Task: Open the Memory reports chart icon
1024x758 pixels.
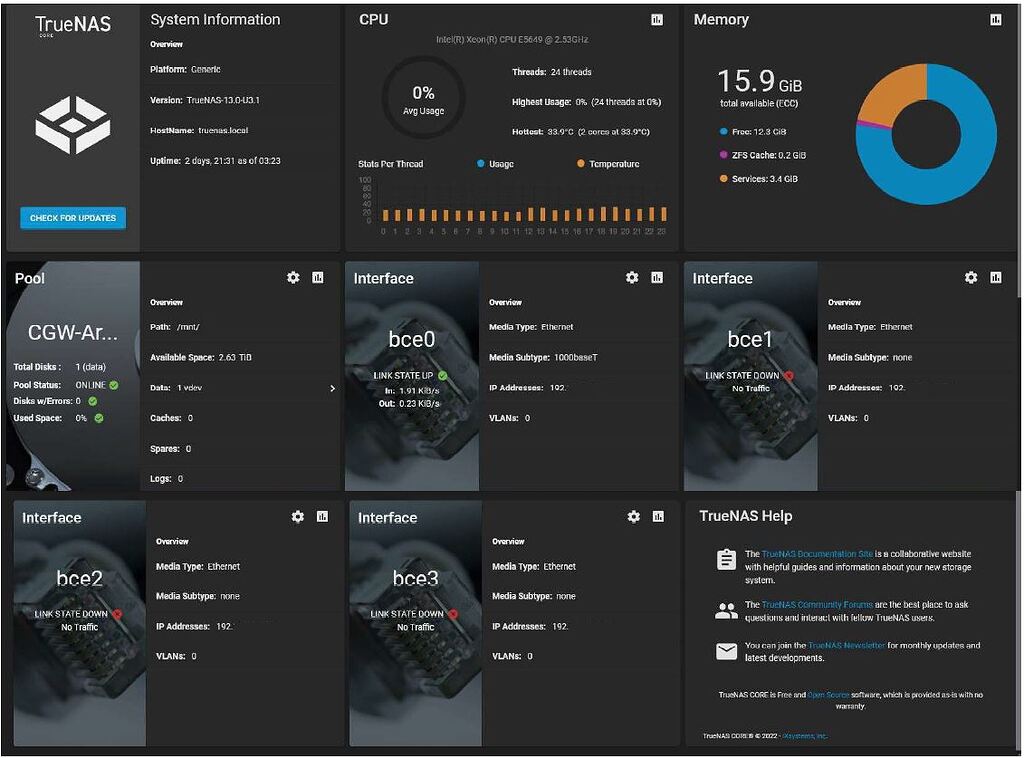Action: click(x=995, y=18)
